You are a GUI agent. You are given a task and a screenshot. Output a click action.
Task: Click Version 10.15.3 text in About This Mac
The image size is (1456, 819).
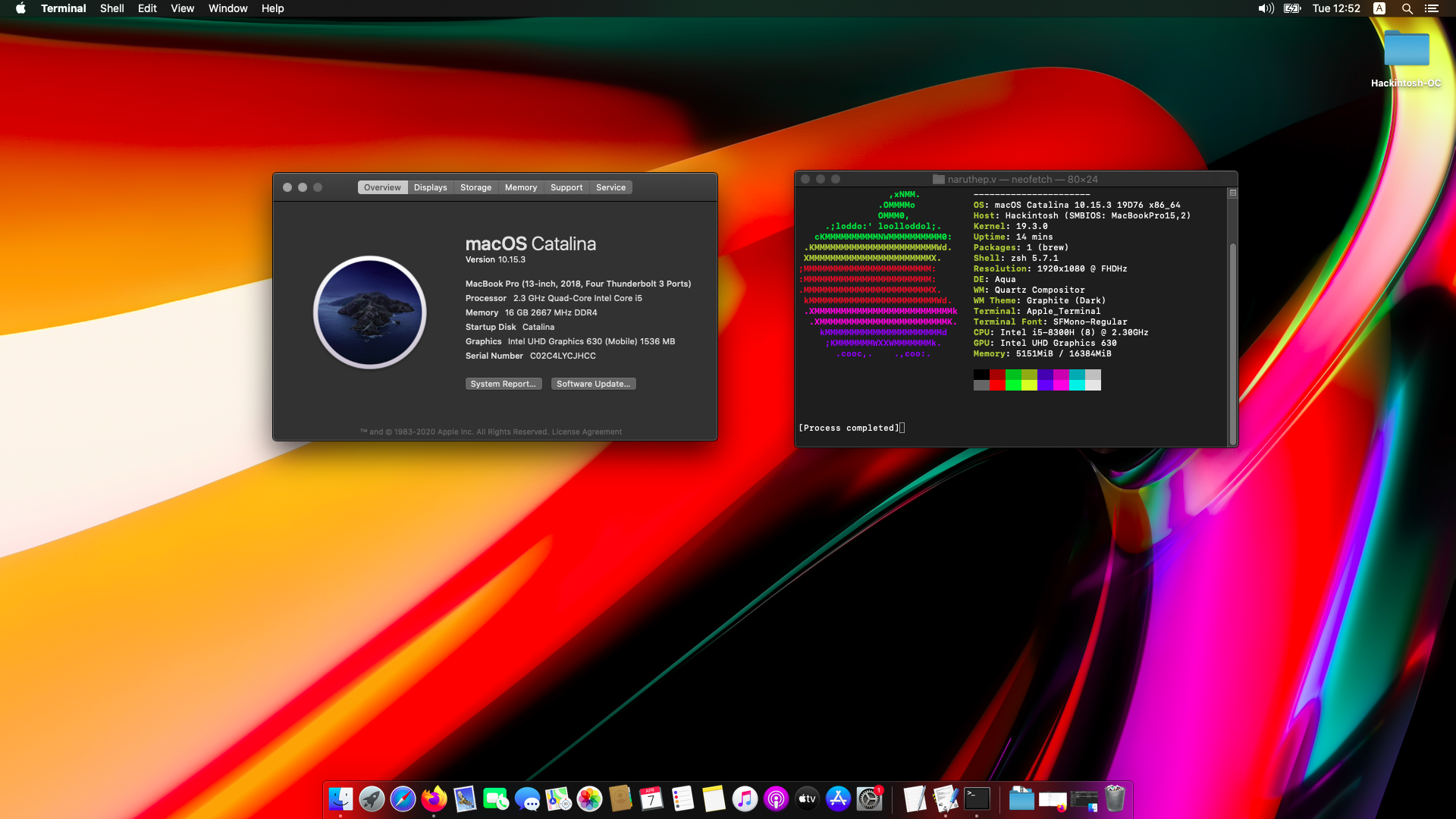coord(495,259)
